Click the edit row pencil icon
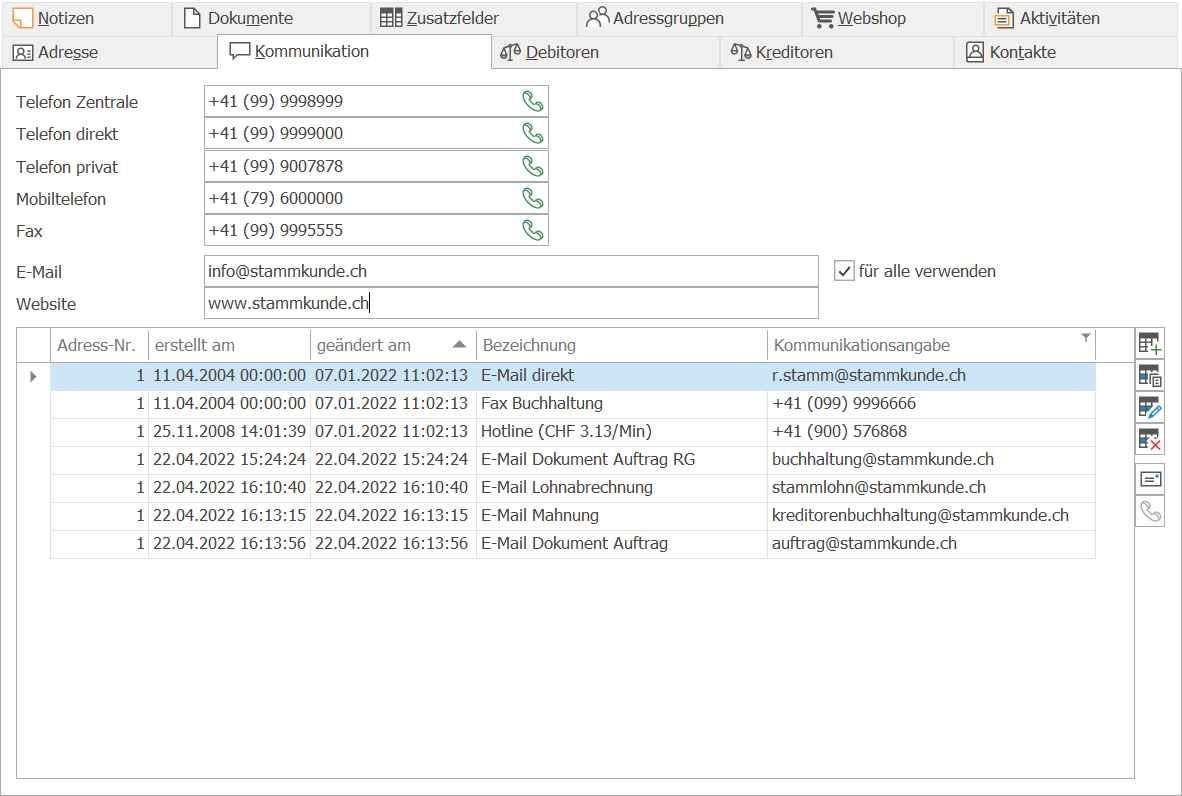Viewport: 1182px width, 796px height. (1150, 408)
